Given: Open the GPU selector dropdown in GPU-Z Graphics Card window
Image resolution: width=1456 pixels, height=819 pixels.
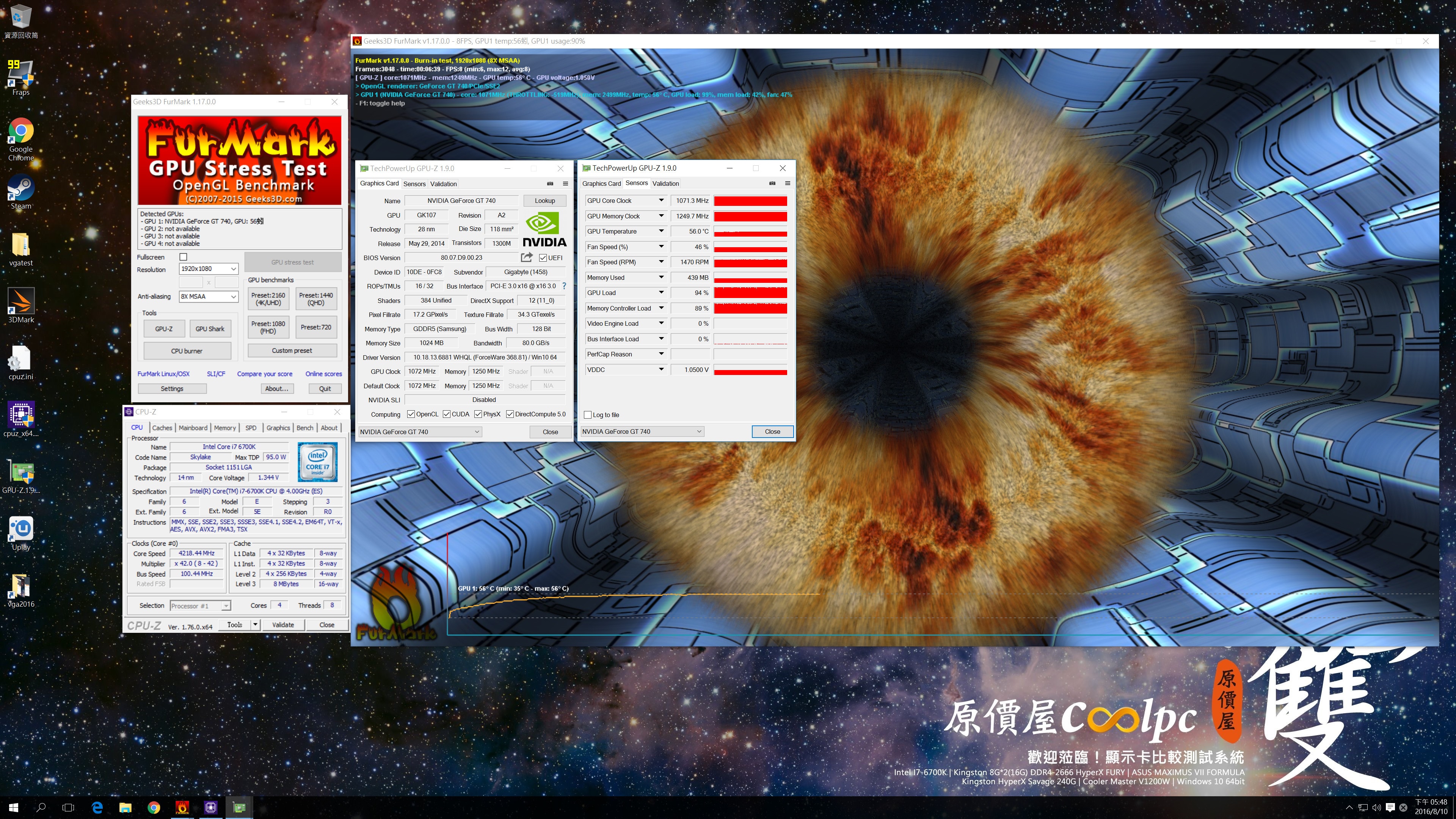Looking at the screenshot, I should coord(420,432).
